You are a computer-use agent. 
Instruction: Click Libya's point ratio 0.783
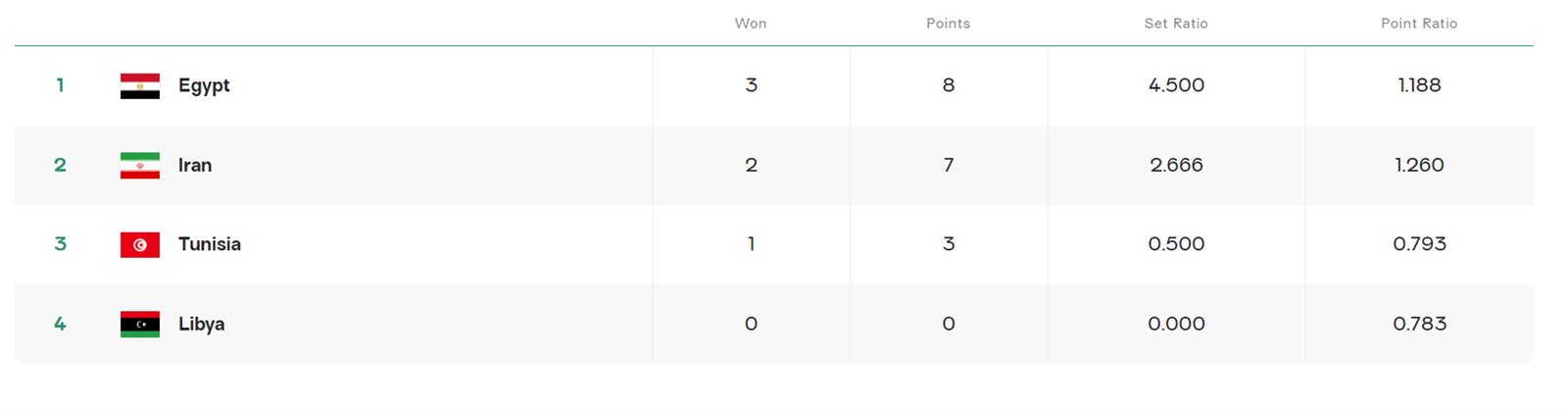(1419, 324)
